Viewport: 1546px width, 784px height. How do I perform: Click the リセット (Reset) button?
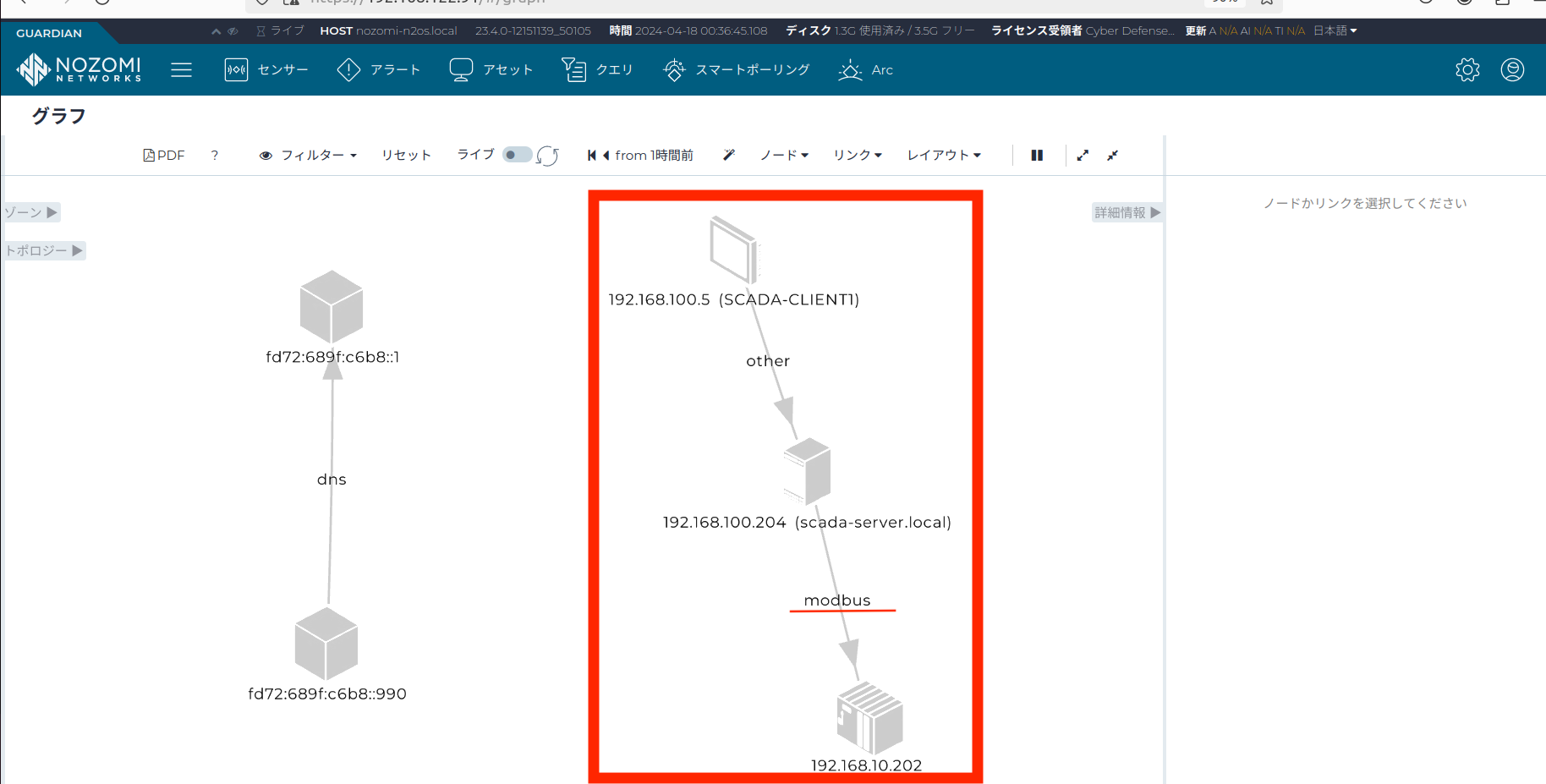point(406,155)
